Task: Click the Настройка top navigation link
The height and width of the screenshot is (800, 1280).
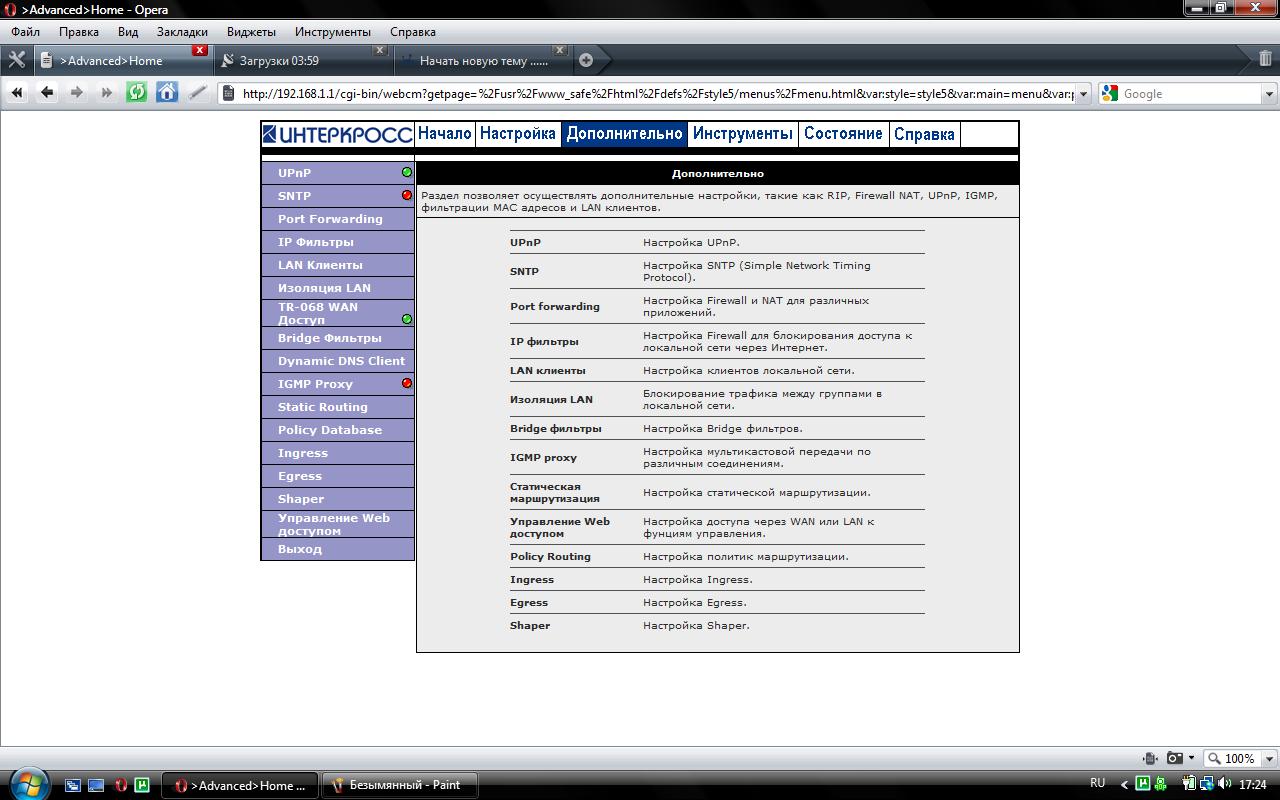Action: (x=517, y=134)
